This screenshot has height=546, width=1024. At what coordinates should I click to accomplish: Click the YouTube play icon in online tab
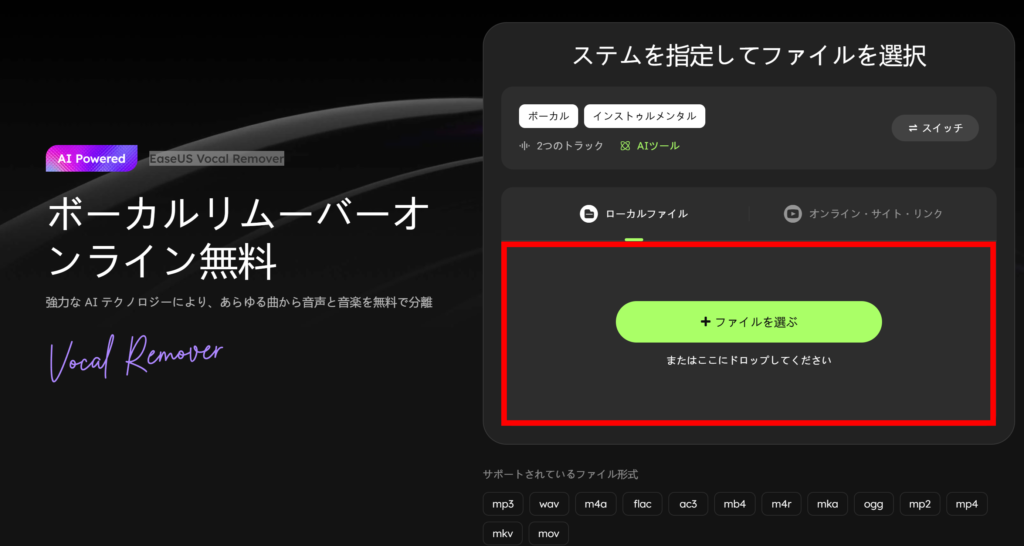[x=792, y=213]
